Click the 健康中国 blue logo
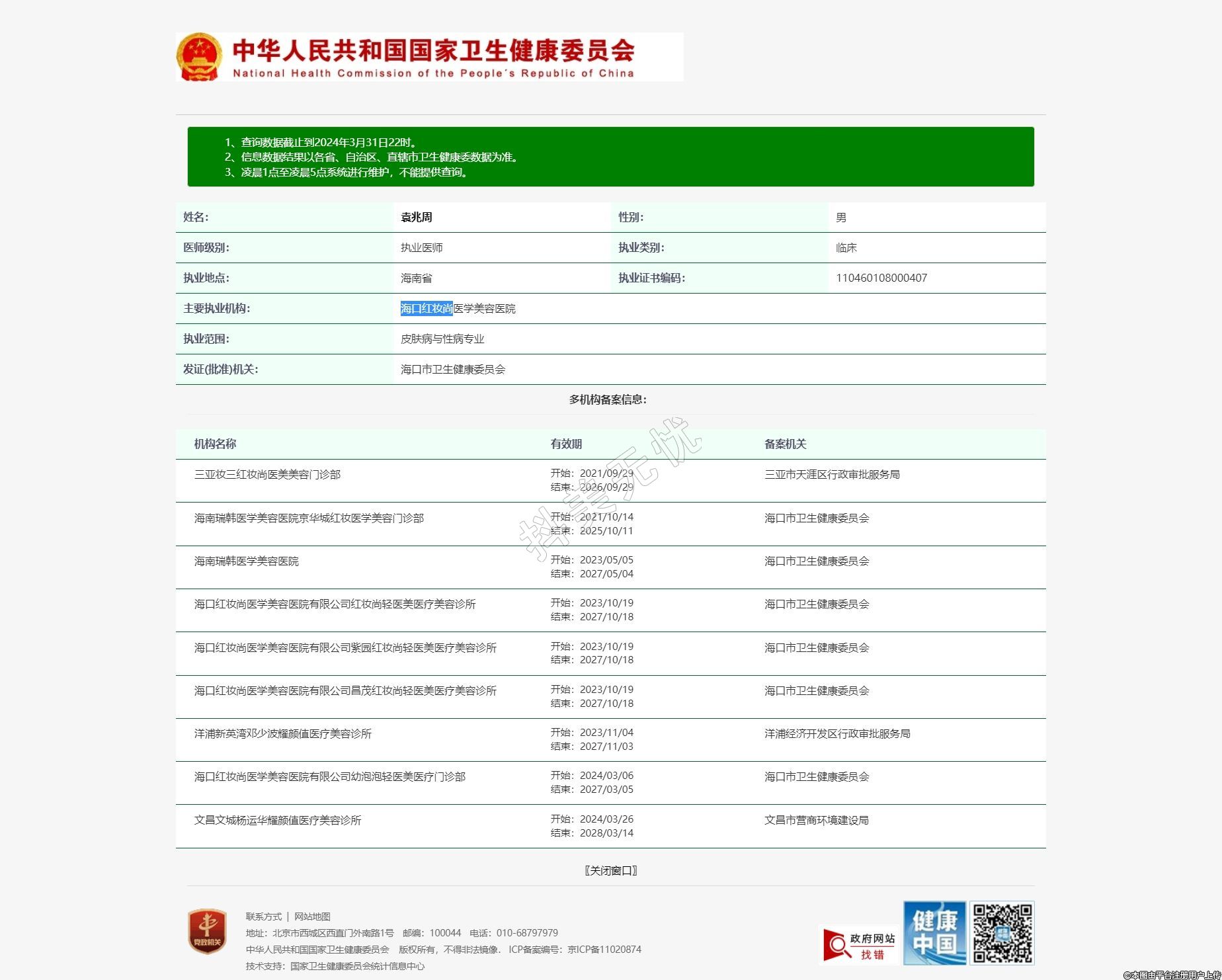 click(x=934, y=932)
